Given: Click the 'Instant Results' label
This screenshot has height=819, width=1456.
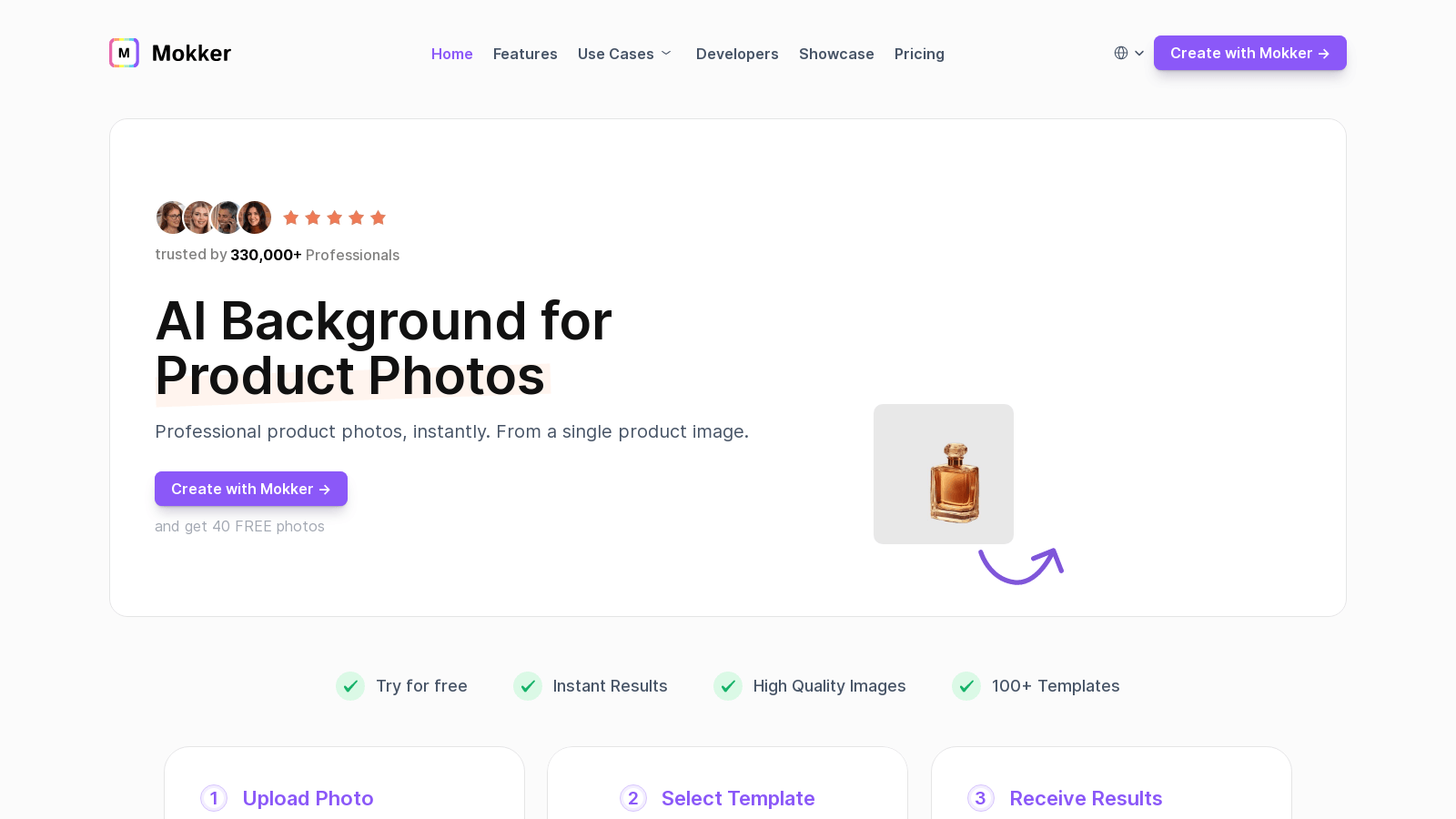Looking at the screenshot, I should tap(611, 686).
